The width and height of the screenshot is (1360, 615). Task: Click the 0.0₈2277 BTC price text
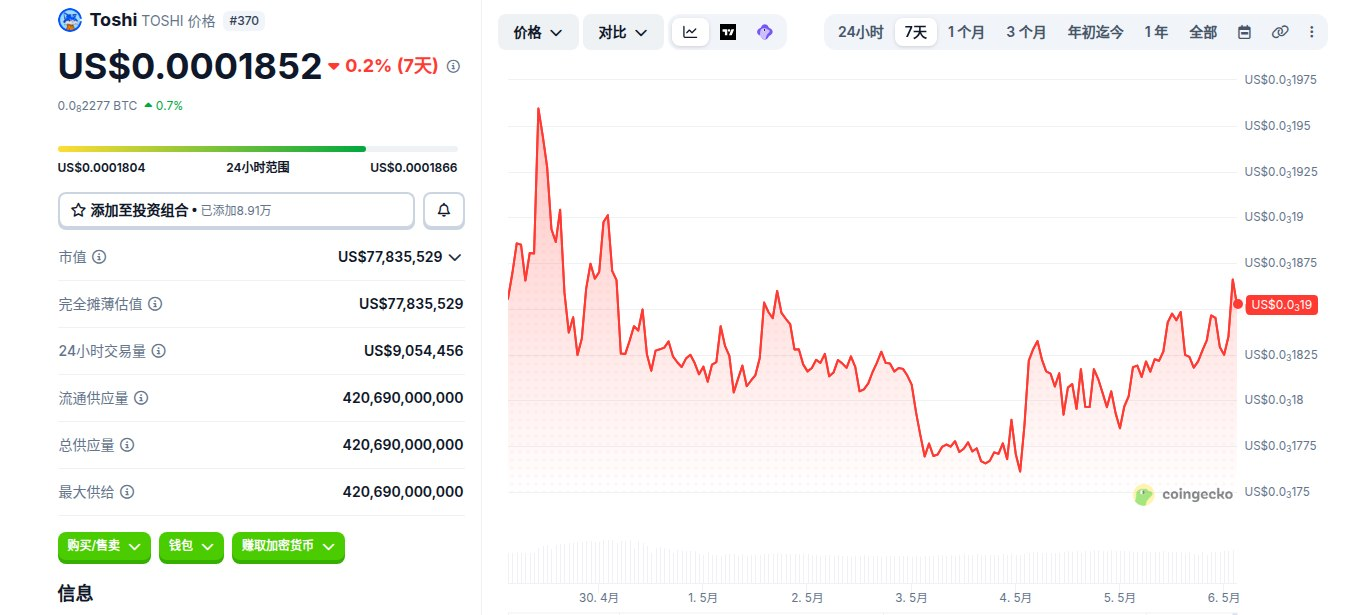tap(97, 105)
